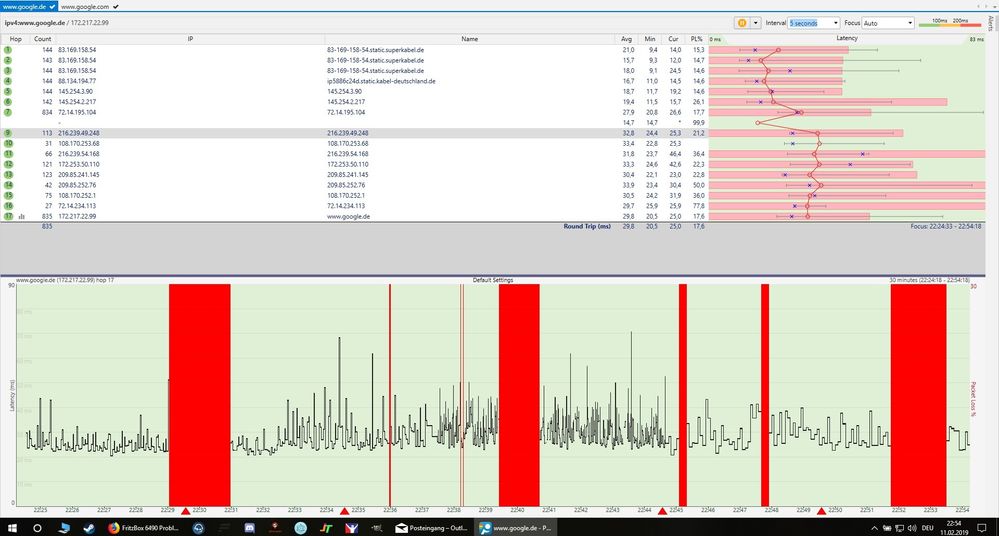Viewport: 999px width, 536px height.
Task: Toggle hop 1 green circle icon
Action: [8, 50]
